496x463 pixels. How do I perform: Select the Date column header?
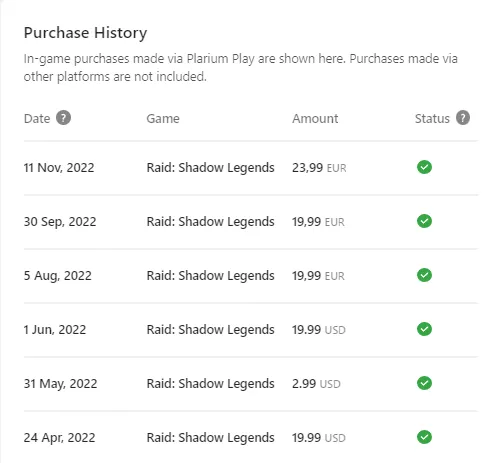[x=37, y=119]
